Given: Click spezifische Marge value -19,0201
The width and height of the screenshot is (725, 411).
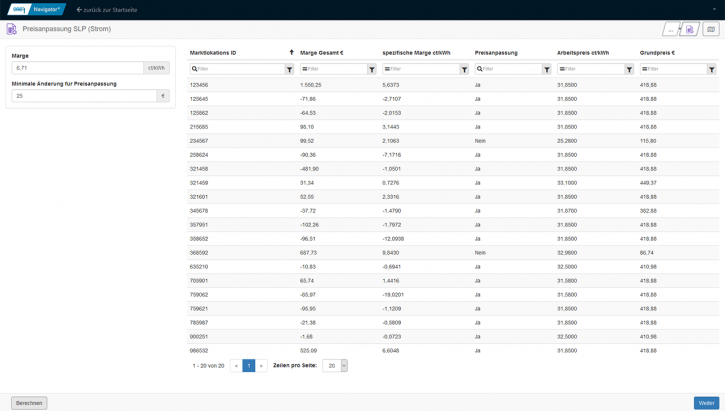Looking at the screenshot, I should (393, 294).
